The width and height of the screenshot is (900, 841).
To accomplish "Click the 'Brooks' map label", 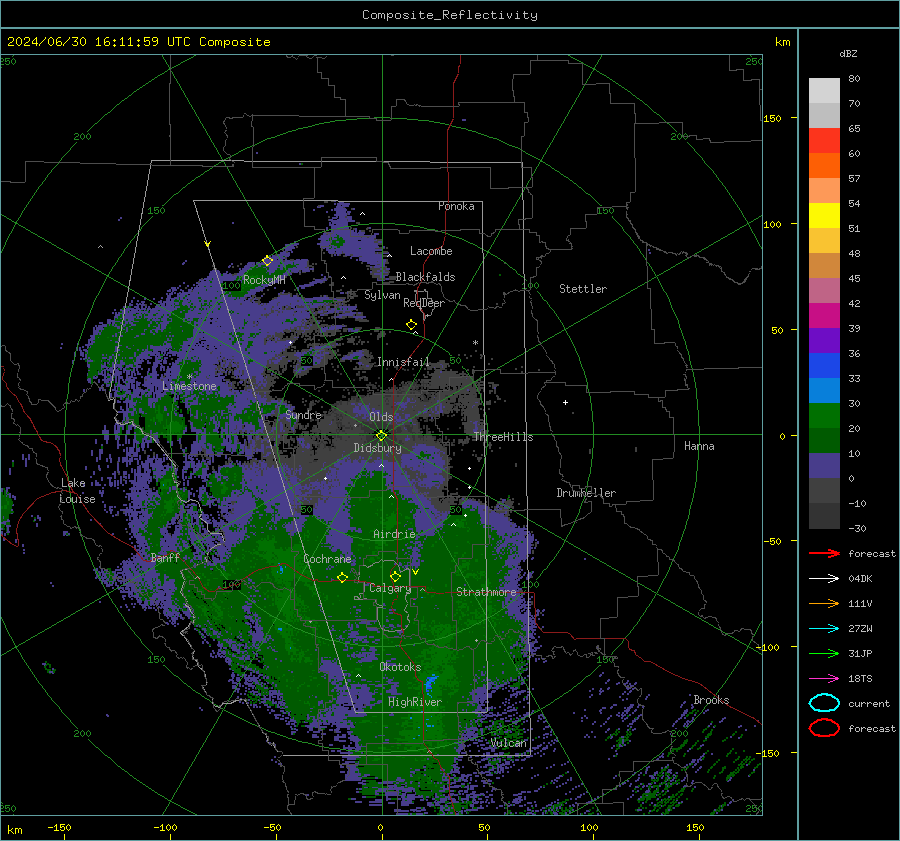I will click(x=711, y=700).
